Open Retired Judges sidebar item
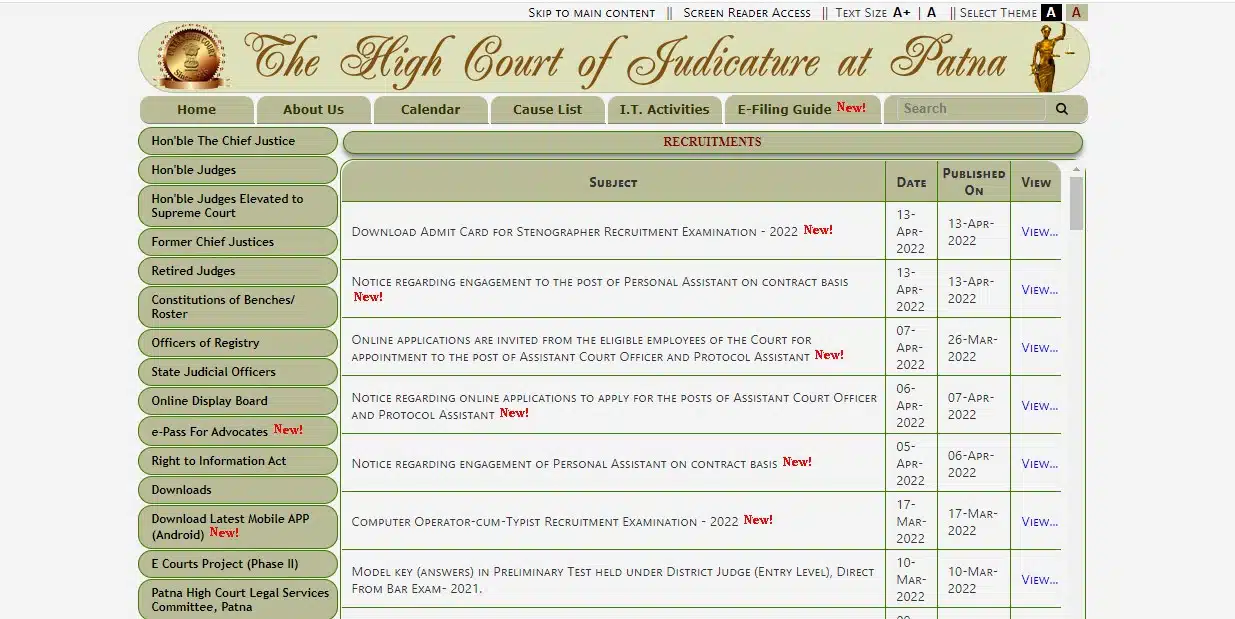The height and width of the screenshot is (619, 1235). [238, 271]
